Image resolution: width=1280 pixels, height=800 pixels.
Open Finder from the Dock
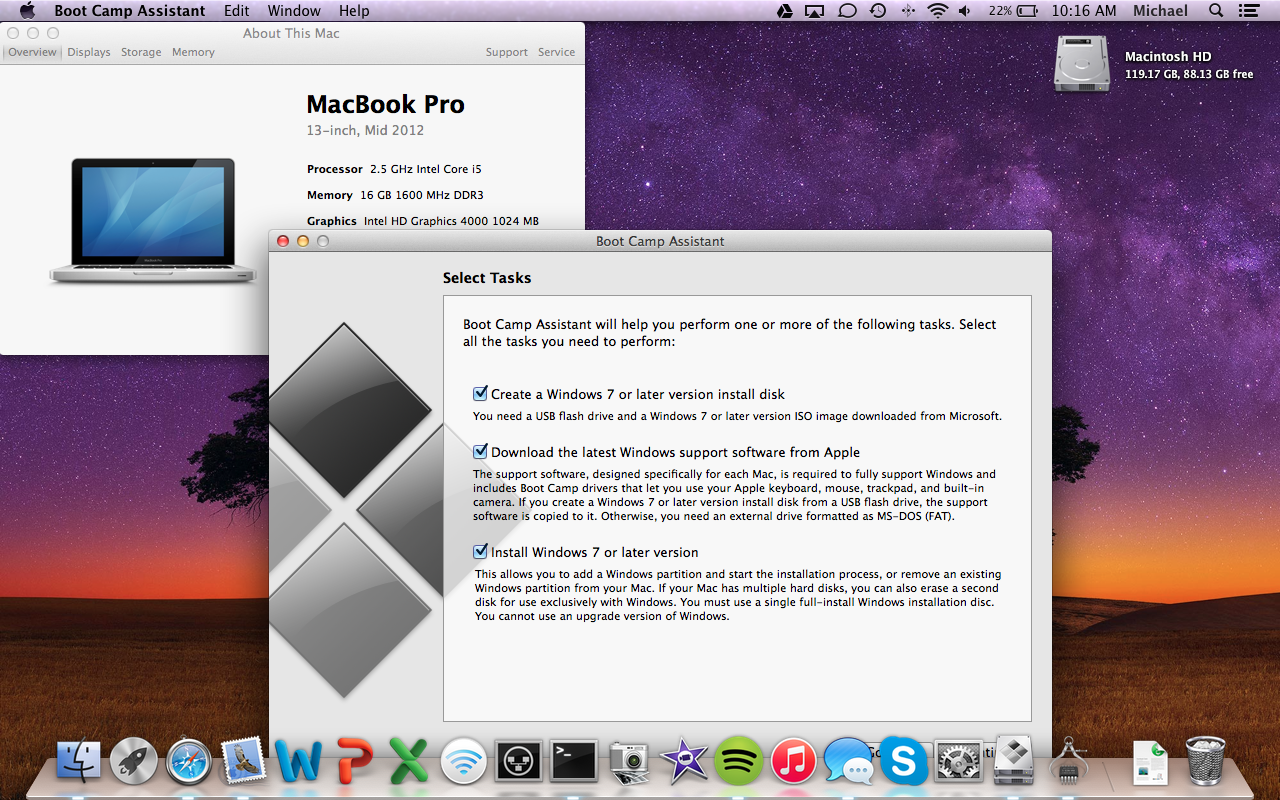pyautogui.click(x=80, y=762)
